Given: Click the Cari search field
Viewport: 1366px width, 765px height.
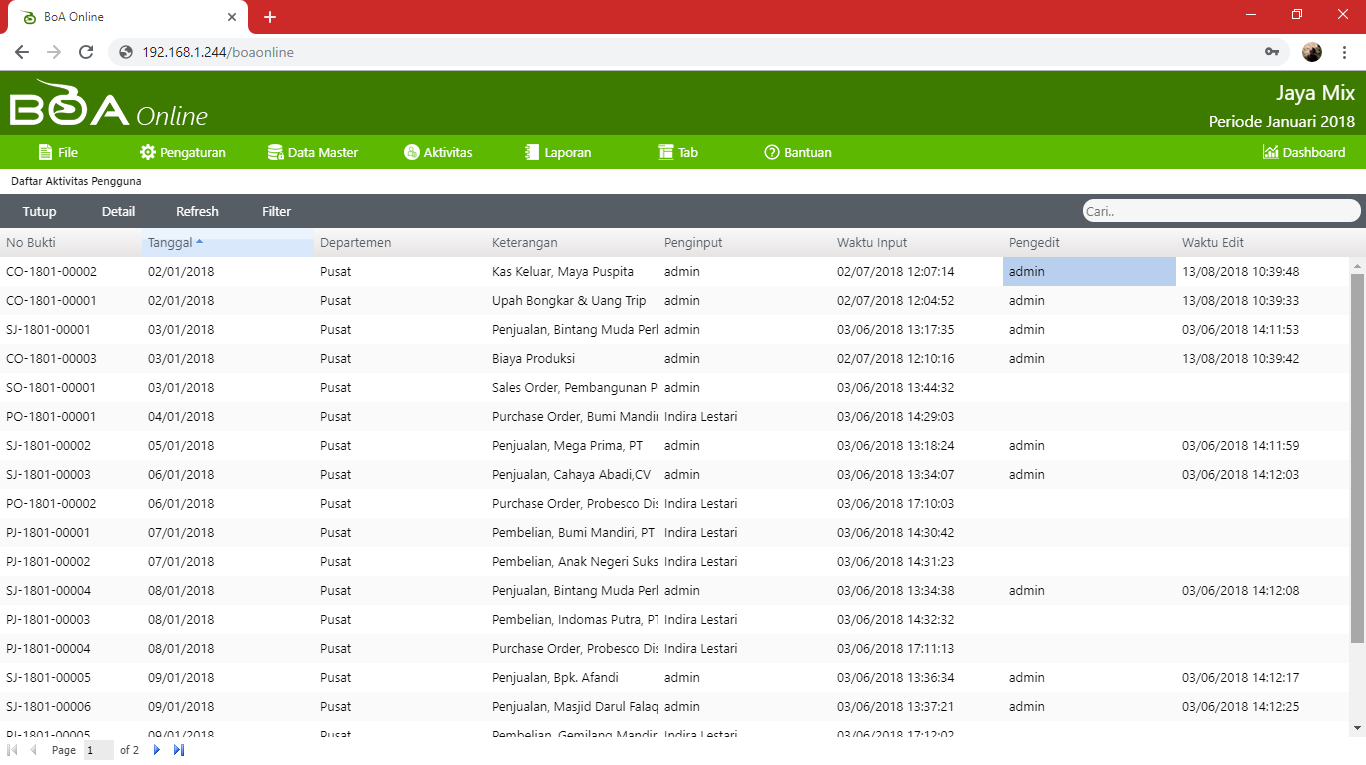Looking at the screenshot, I should (x=1220, y=211).
